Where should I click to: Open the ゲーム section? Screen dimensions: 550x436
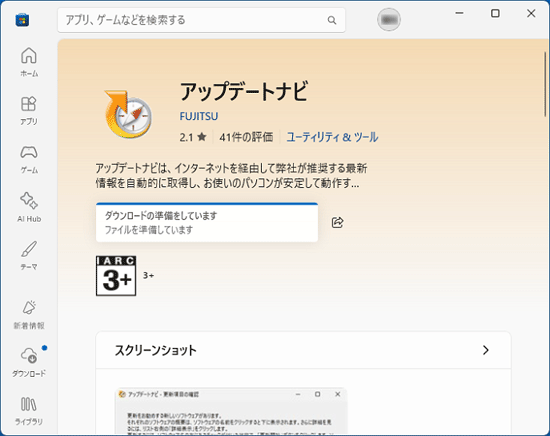tap(29, 159)
